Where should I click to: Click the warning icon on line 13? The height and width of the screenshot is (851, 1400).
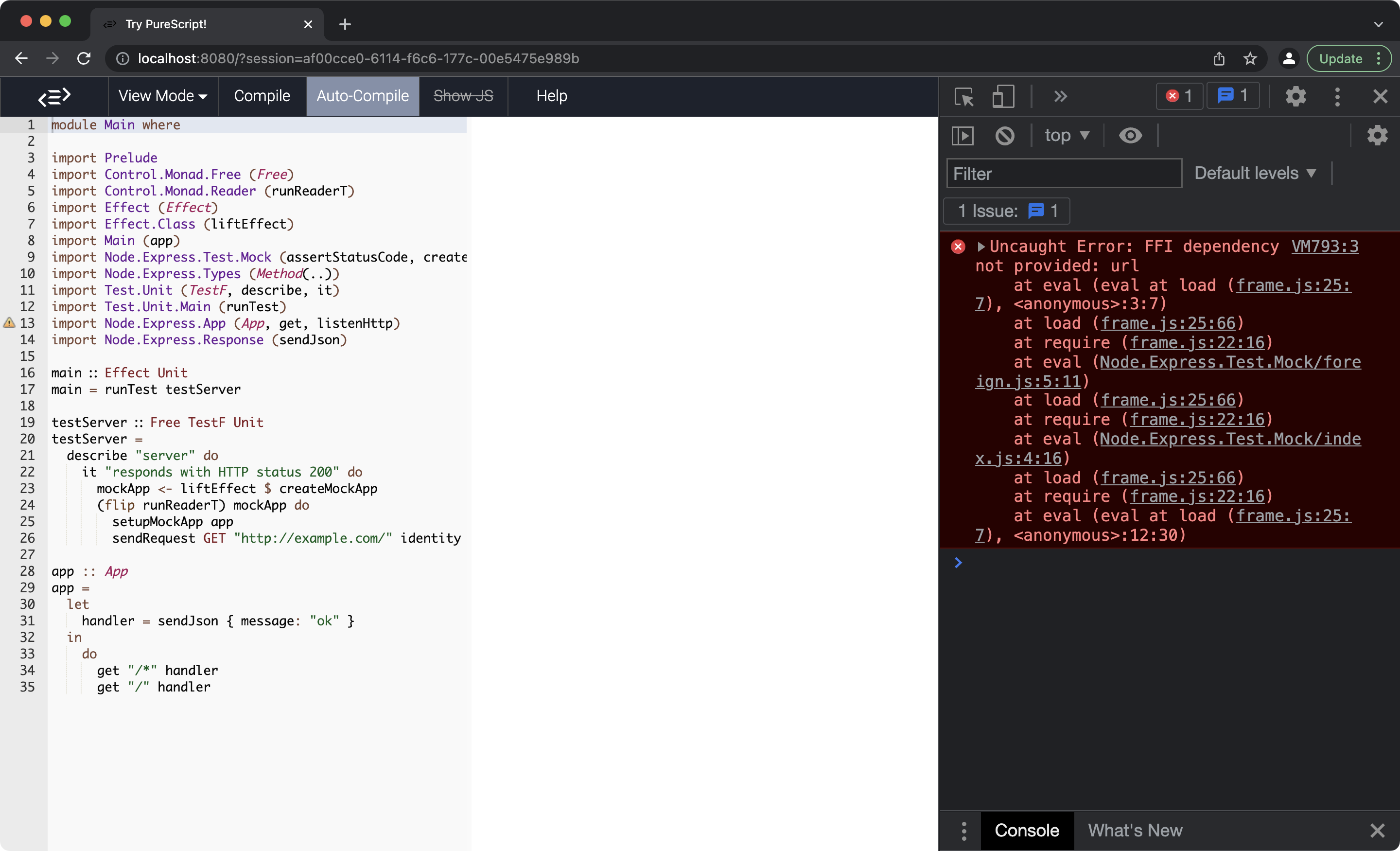pyautogui.click(x=9, y=323)
